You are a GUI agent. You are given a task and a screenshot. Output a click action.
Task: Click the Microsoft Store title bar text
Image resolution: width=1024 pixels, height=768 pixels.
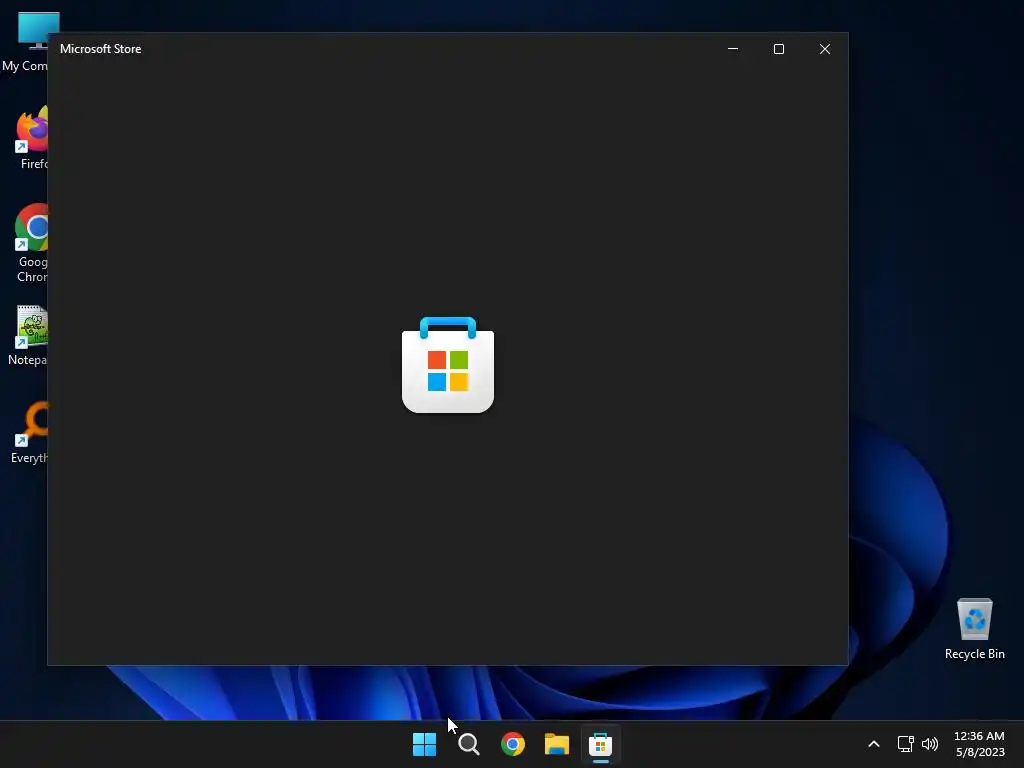pyautogui.click(x=101, y=49)
